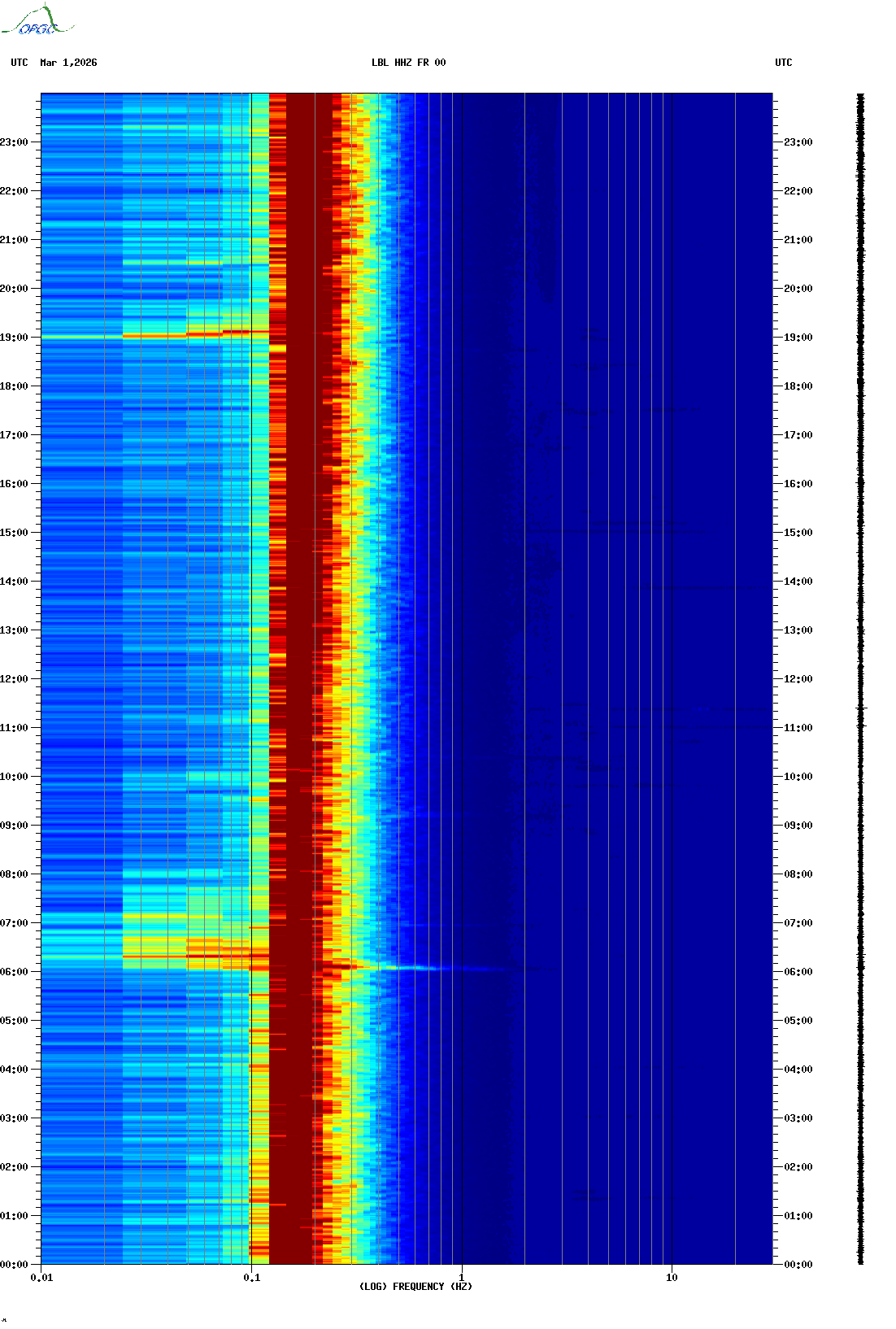Click the 1 Hz frequency axis label
896x1329 pixels.
pyautogui.click(x=462, y=1278)
